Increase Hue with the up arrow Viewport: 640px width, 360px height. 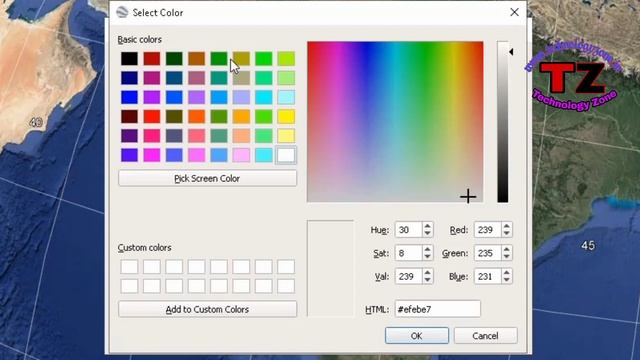point(427,226)
